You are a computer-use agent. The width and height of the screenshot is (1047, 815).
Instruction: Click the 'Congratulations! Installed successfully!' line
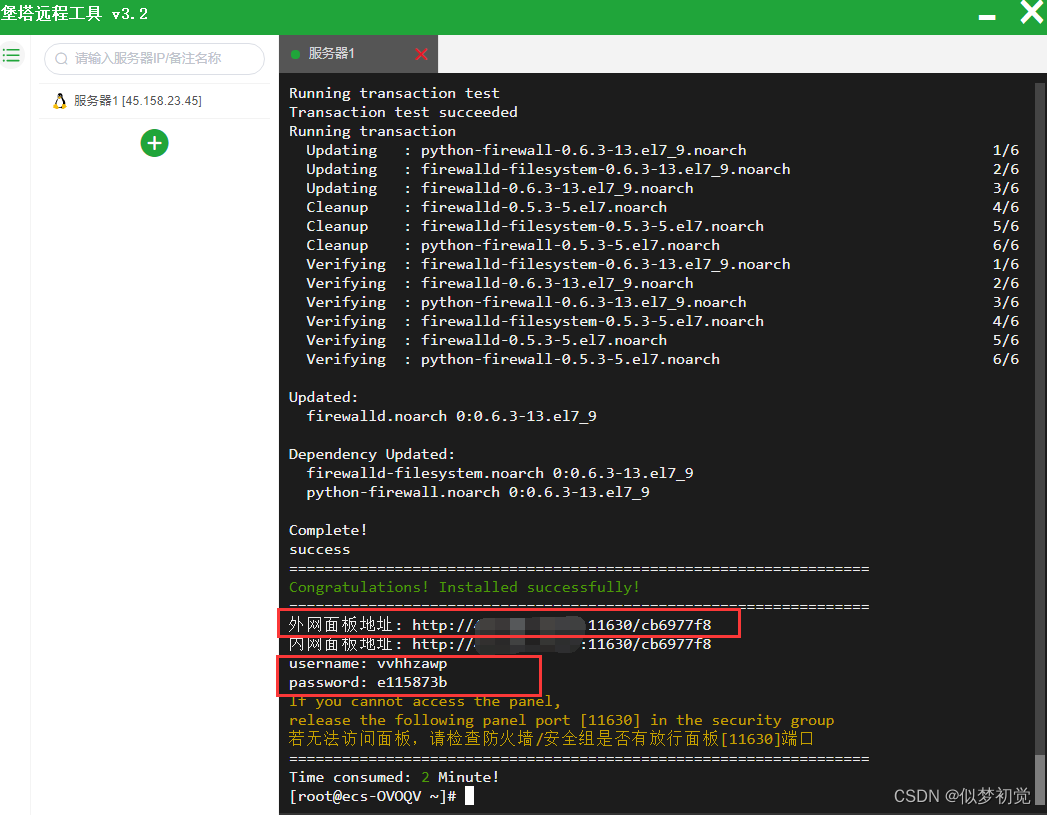pos(464,587)
